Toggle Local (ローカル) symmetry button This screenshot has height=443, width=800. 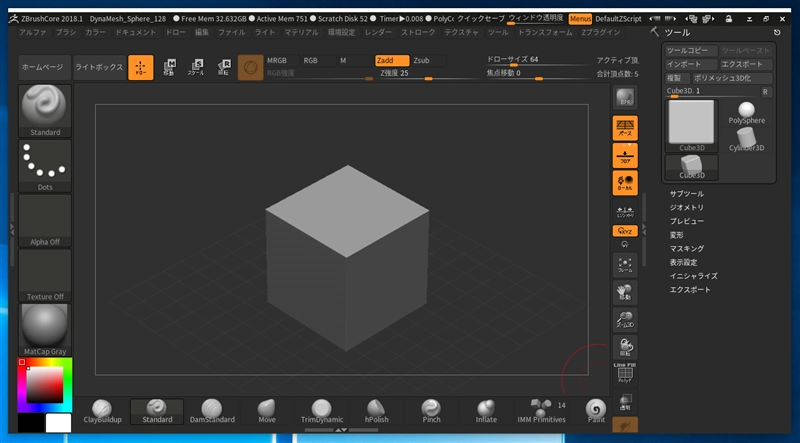pos(625,183)
